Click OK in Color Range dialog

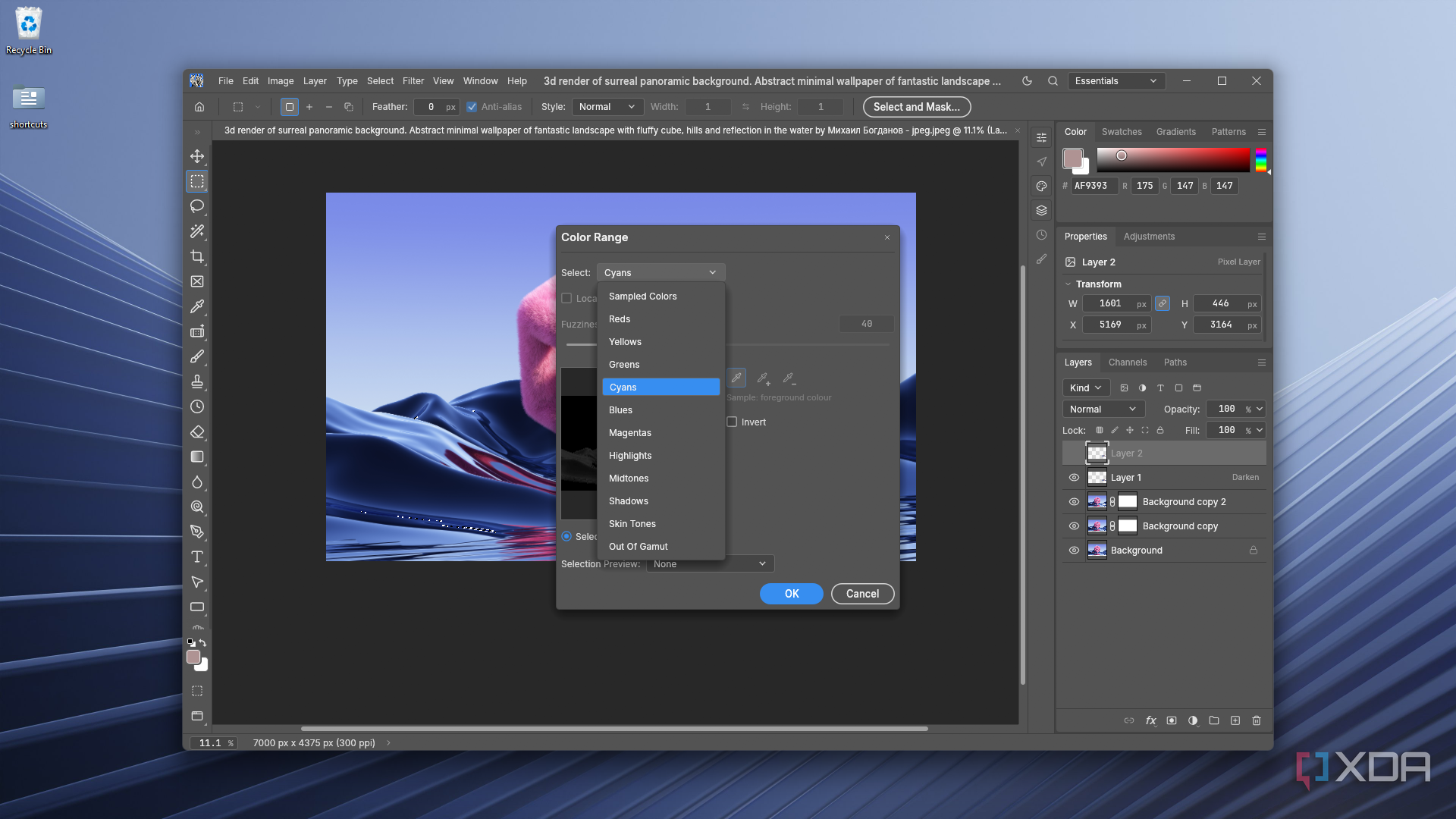792,594
